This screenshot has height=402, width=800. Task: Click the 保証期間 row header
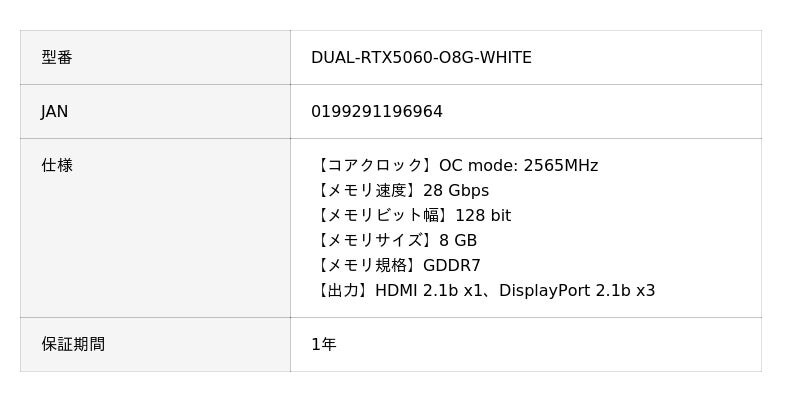tap(73, 345)
